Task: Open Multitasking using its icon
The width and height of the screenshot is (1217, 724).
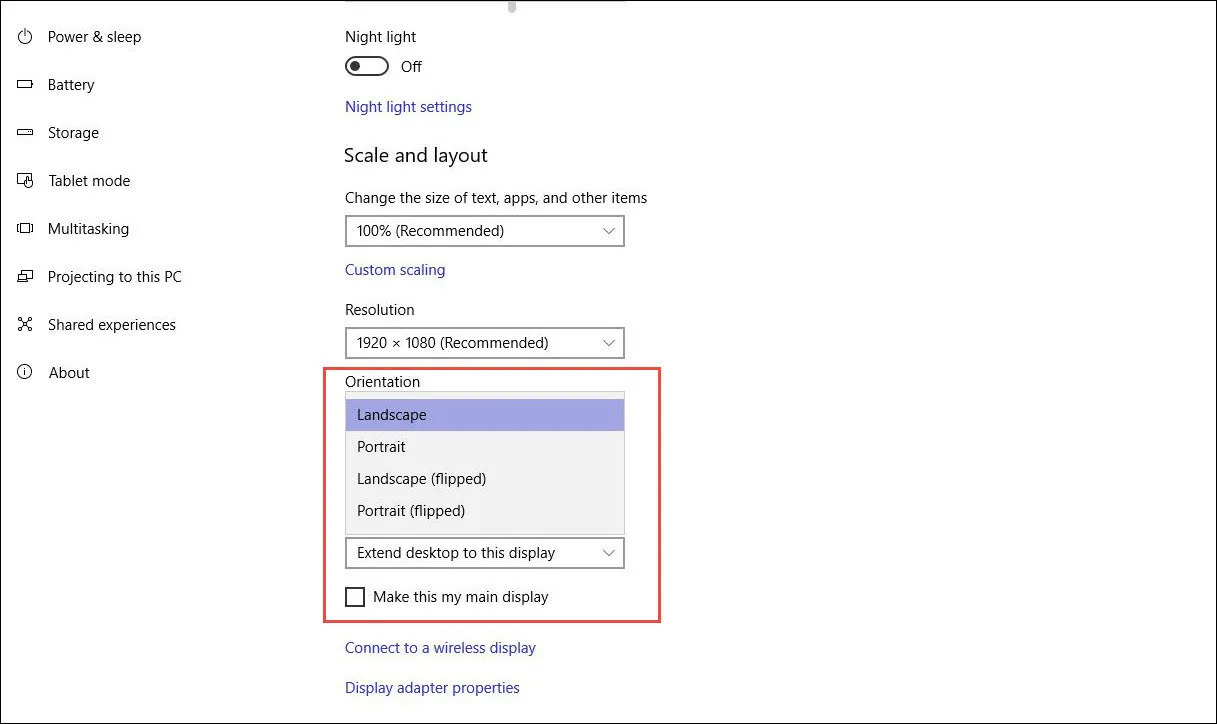Action: tap(25, 229)
